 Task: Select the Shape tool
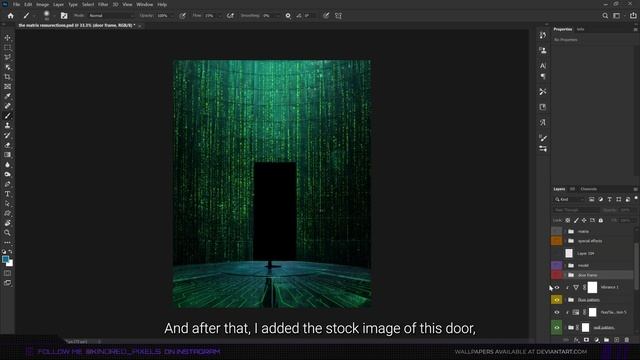[7, 213]
